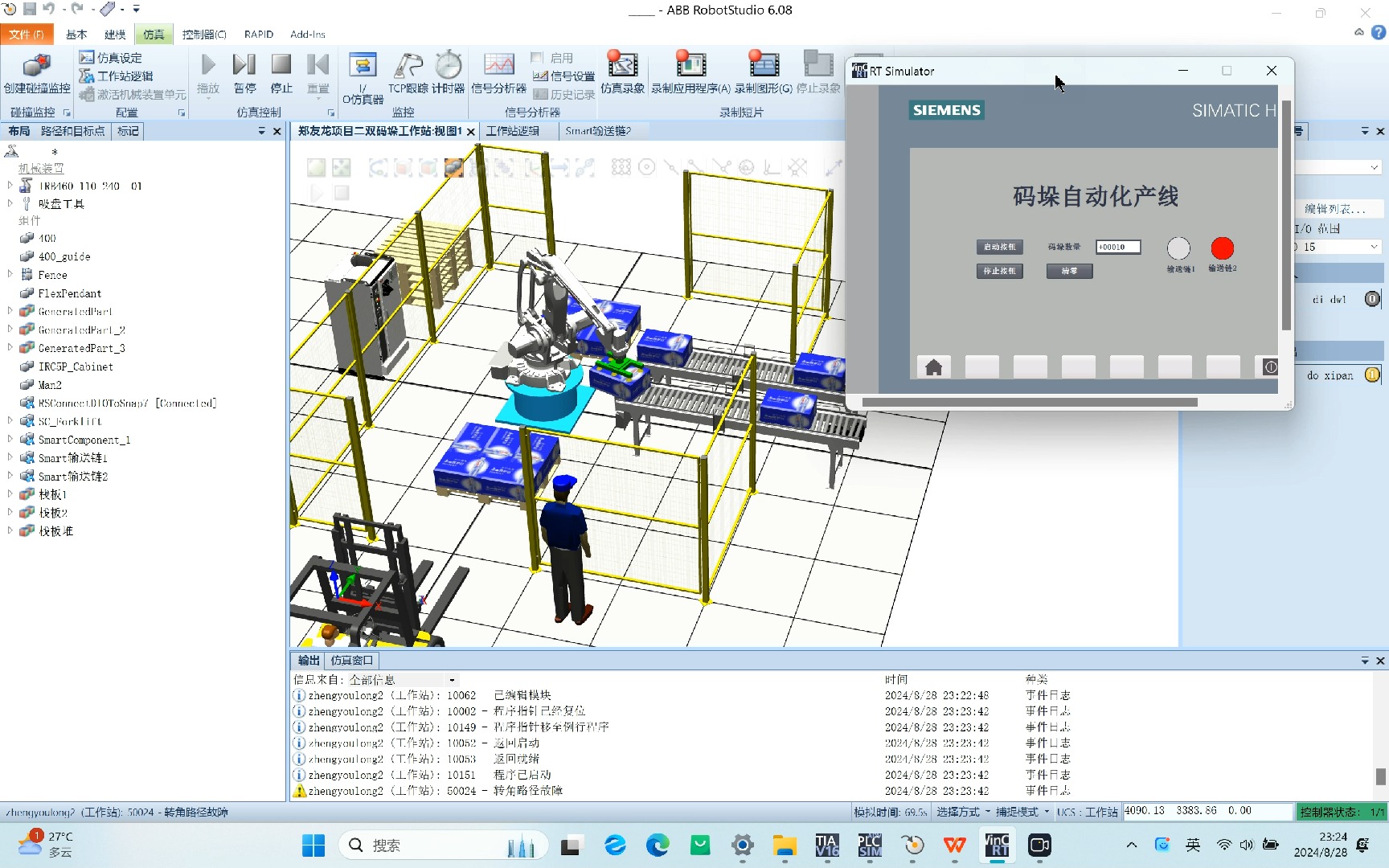1389x868 pixels.
Task: Open TIA V16 from the taskbar
Action: click(827, 845)
